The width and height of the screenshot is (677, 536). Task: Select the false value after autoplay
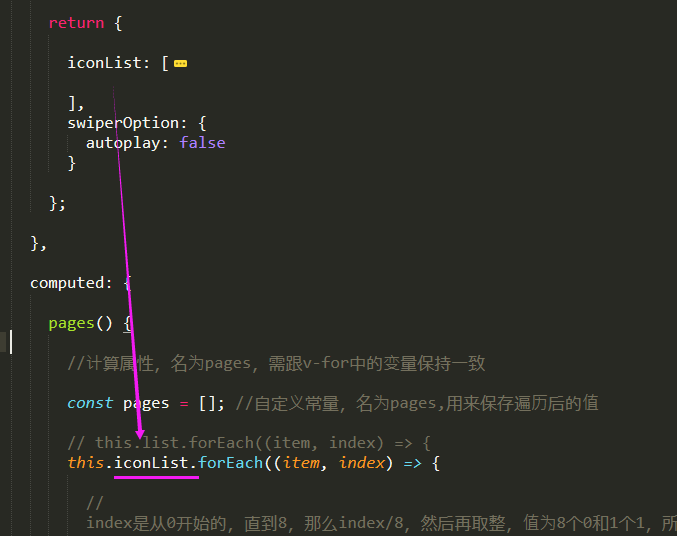(202, 143)
